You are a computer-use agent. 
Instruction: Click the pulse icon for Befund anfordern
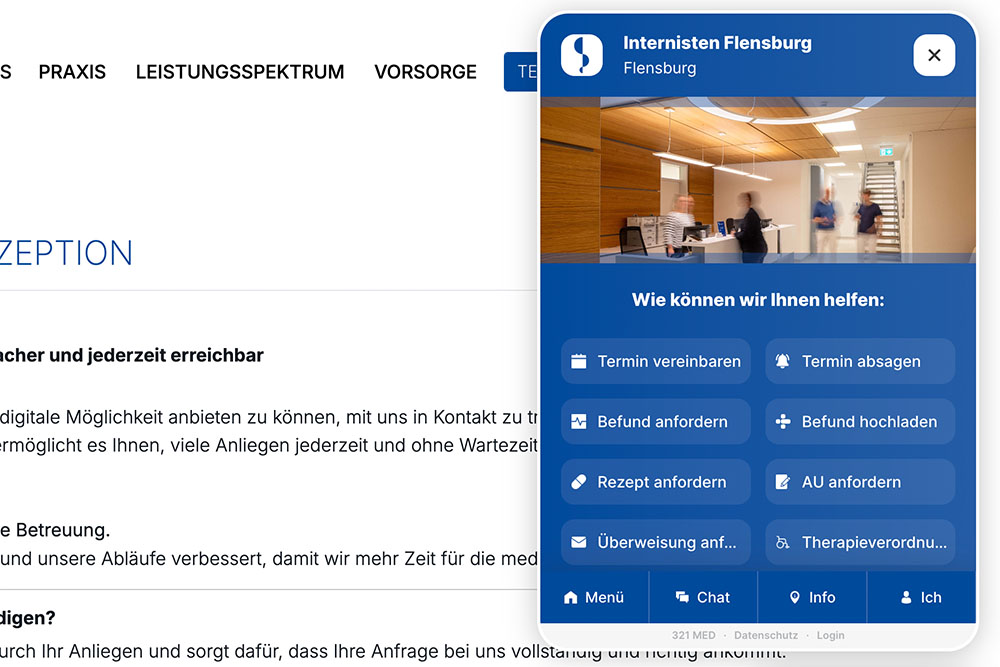tap(579, 422)
